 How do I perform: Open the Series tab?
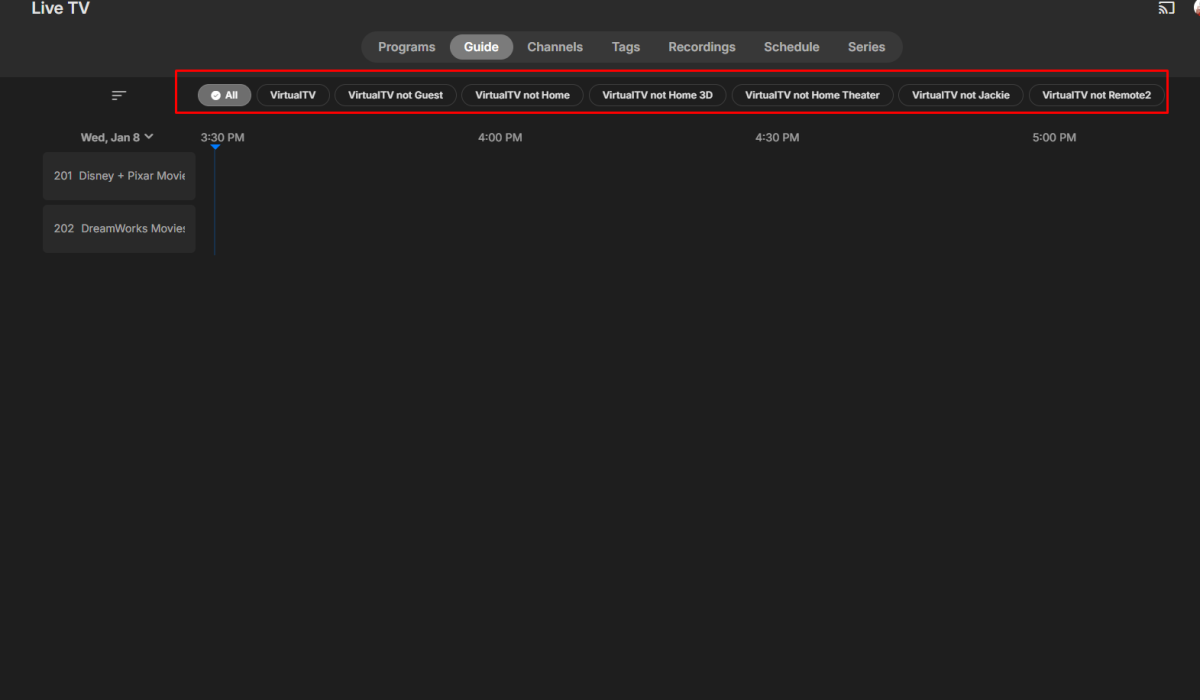tap(867, 47)
